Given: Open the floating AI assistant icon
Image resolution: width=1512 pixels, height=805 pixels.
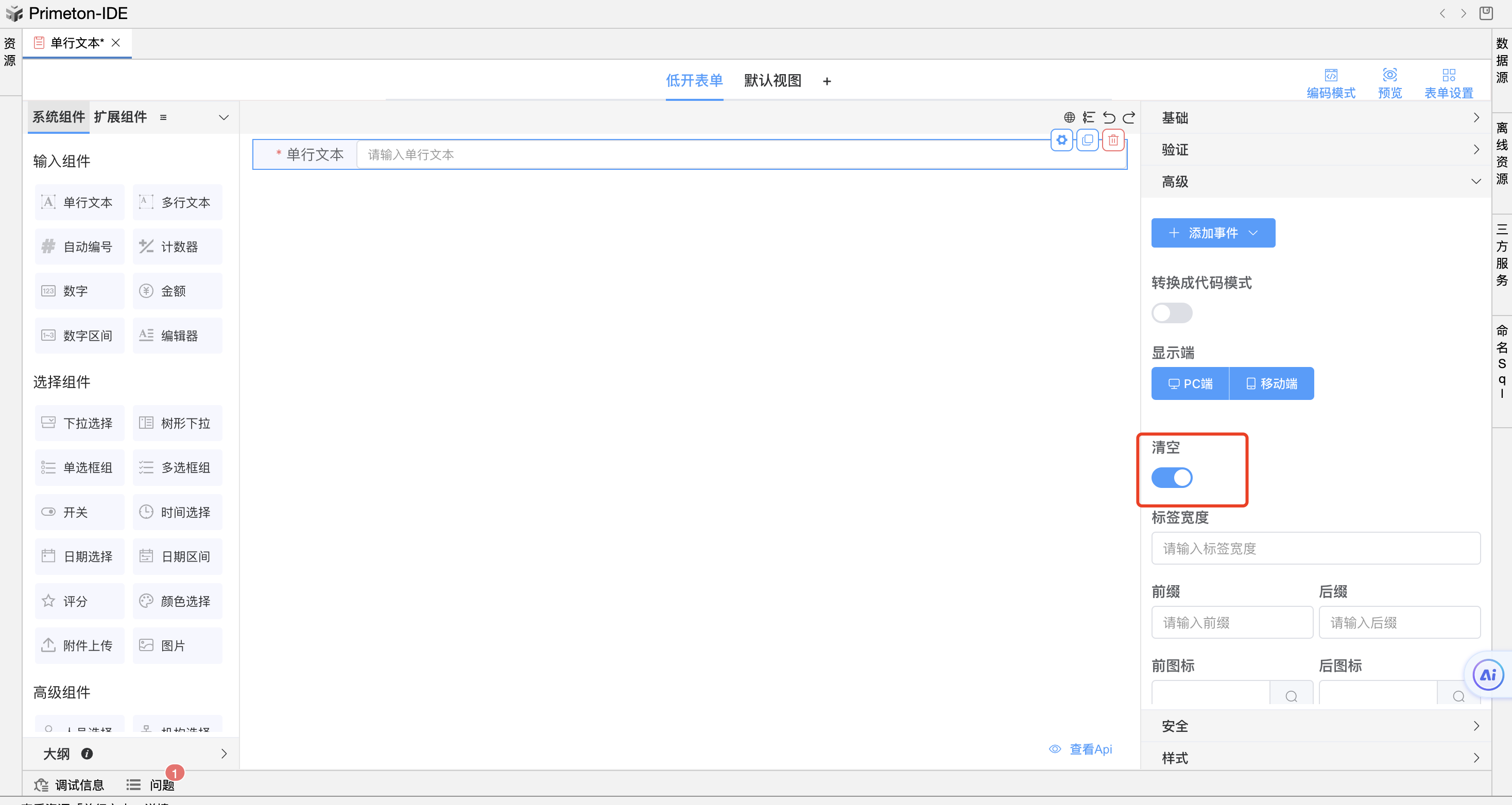Looking at the screenshot, I should pyautogui.click(x=1488, y=675).
